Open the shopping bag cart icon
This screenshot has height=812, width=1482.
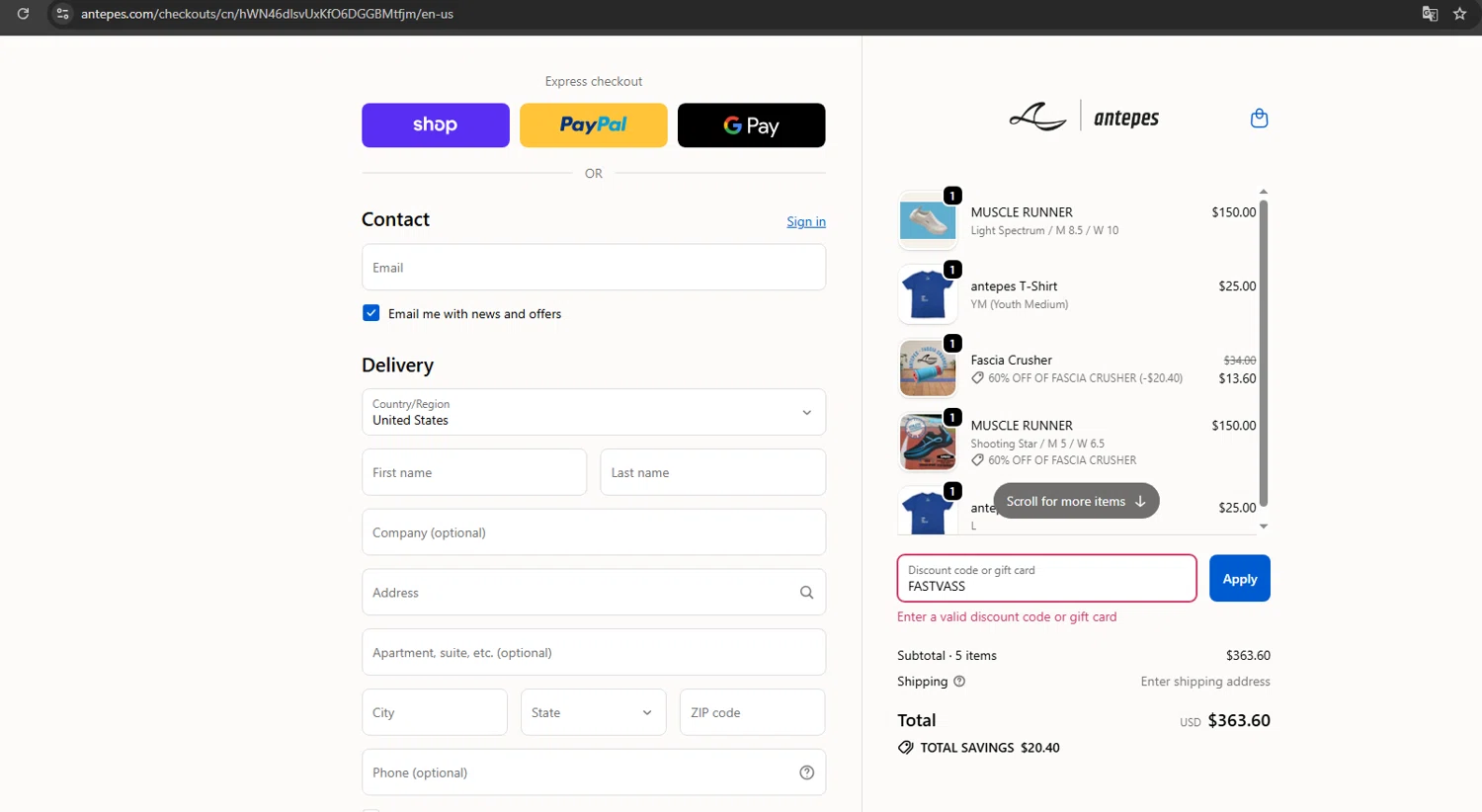[1259, 119]
